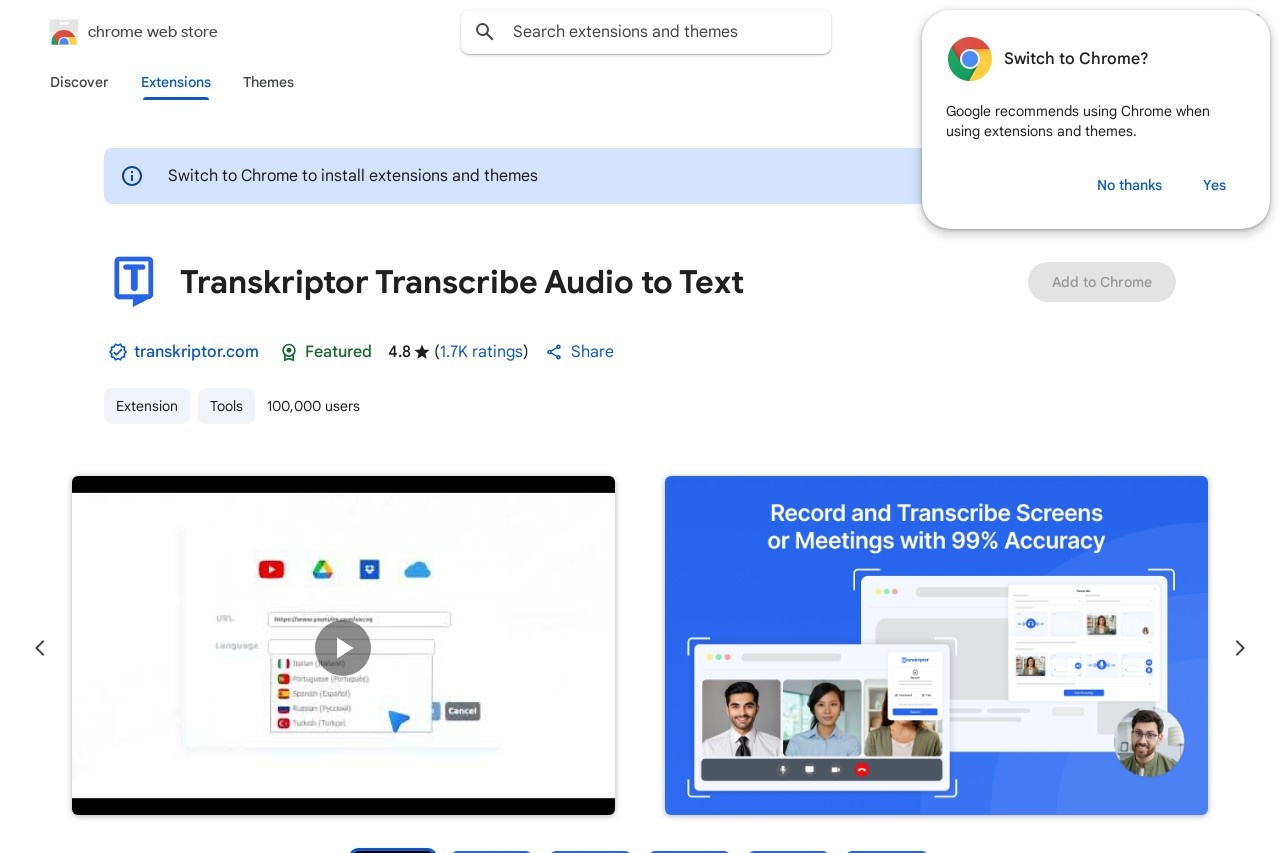1280x853 pixels.
Task: Click the Featured label text
Action: 338,352
